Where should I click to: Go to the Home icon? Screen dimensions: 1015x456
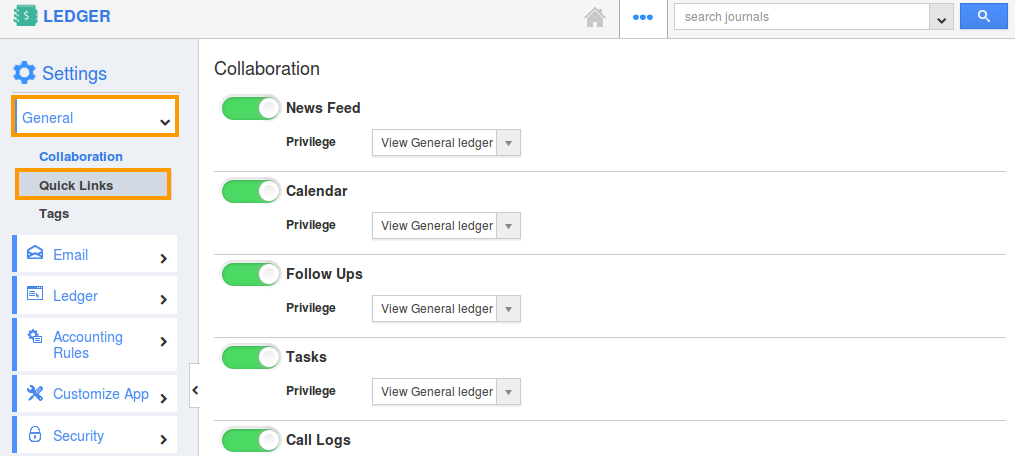[595, 17]
